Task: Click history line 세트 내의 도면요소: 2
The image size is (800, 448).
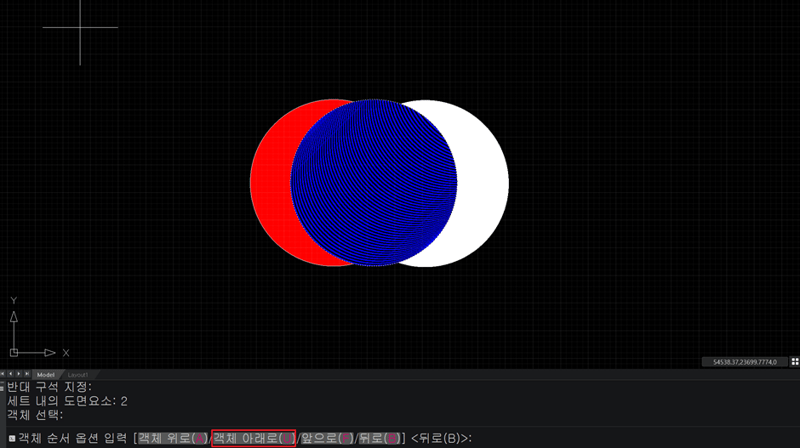Action: [67, 401]
